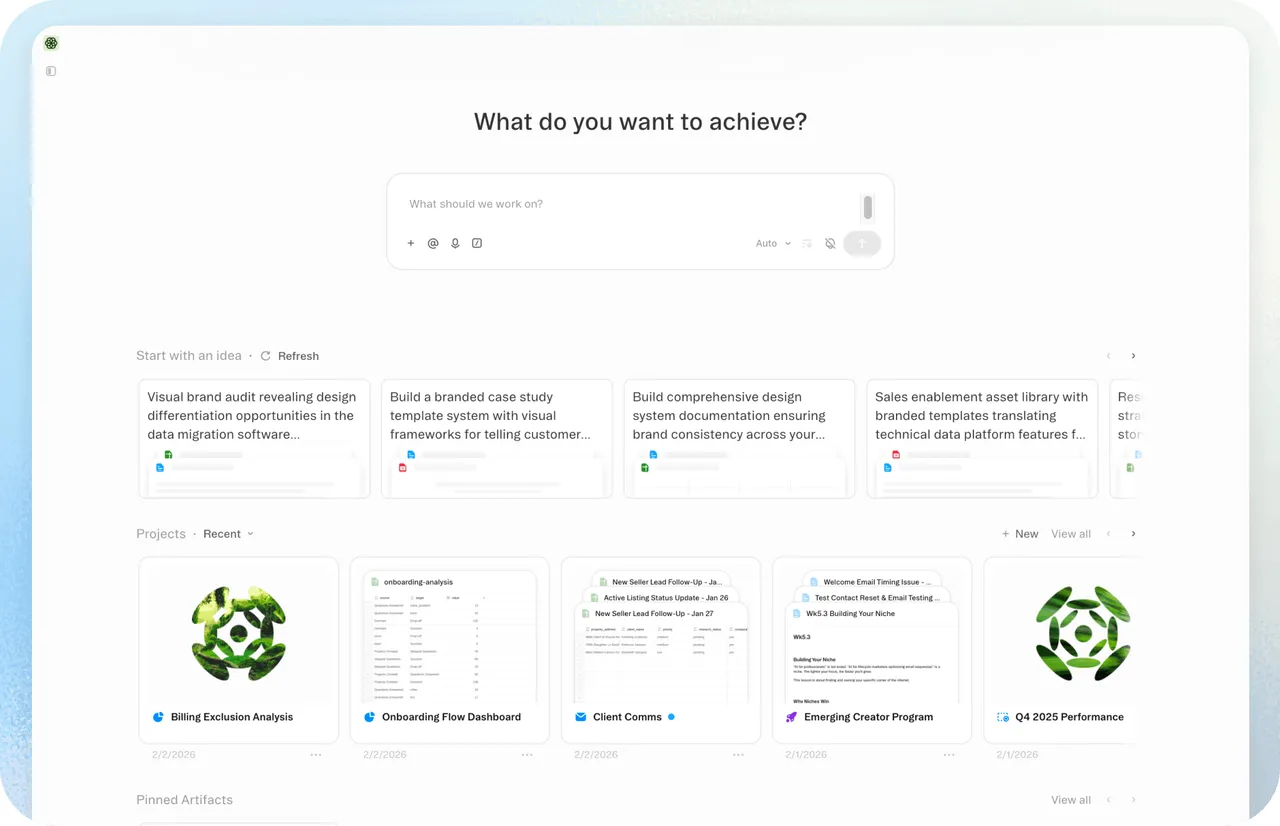
Task: Go to next ideas with right chevron
Action: [1133, 356]
